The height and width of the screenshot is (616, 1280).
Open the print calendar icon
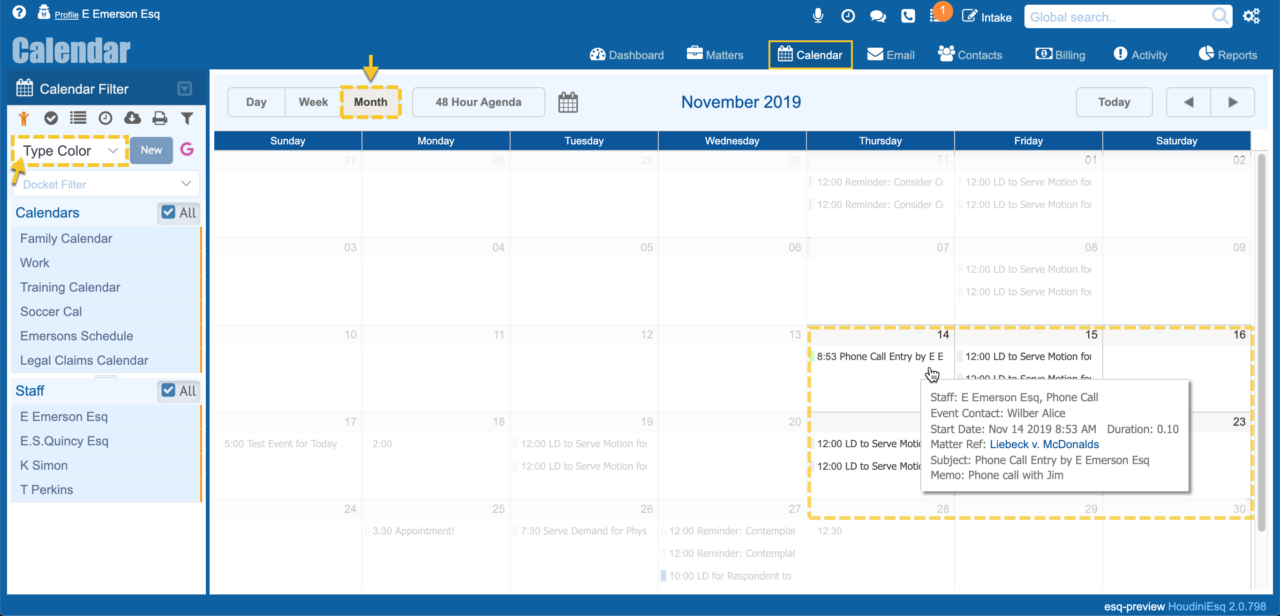[x=160, y=117]
